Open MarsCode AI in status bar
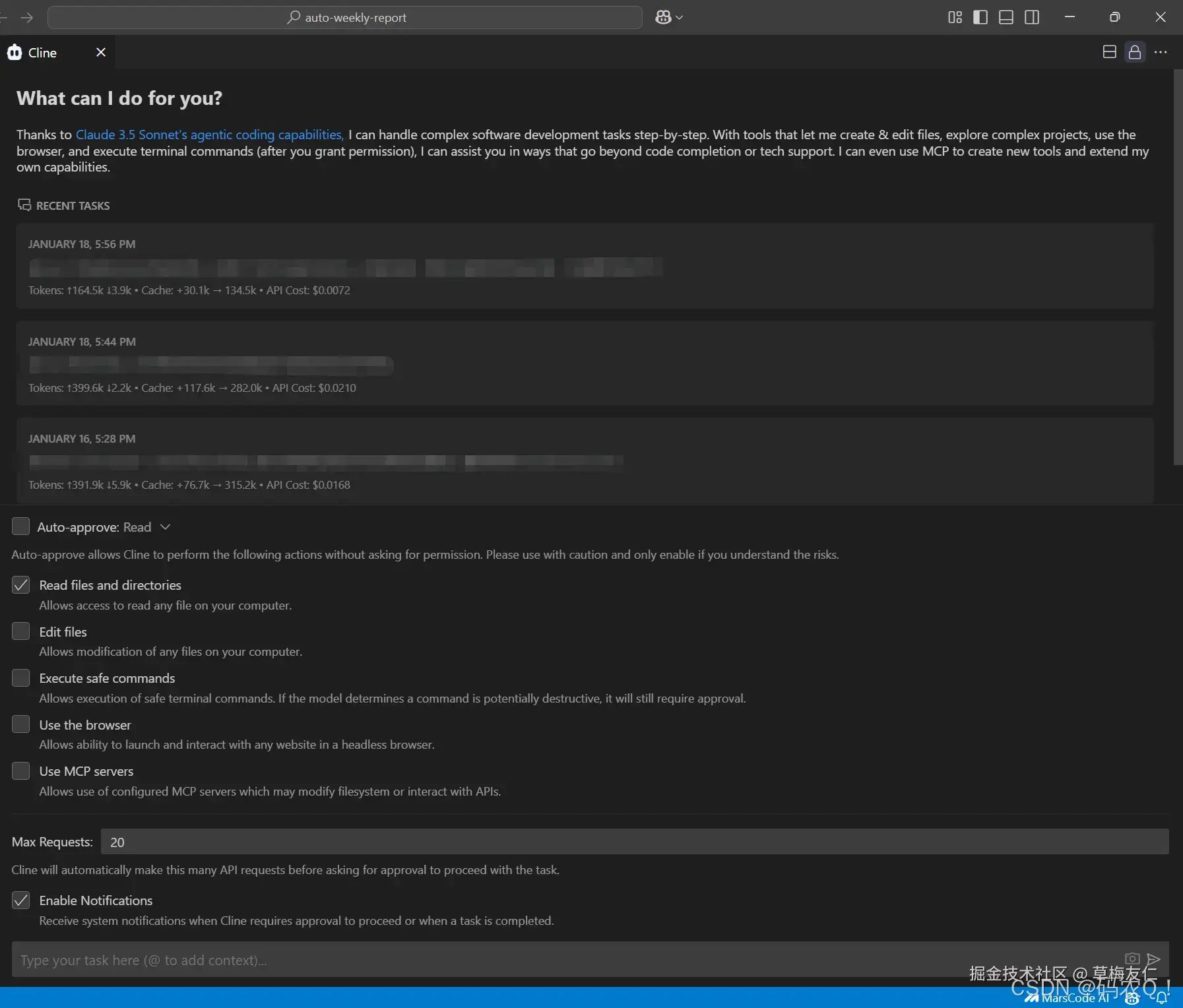The height and width of the screenshot is (1008, 1183). pyautogui.click(x=1068, y=998)
